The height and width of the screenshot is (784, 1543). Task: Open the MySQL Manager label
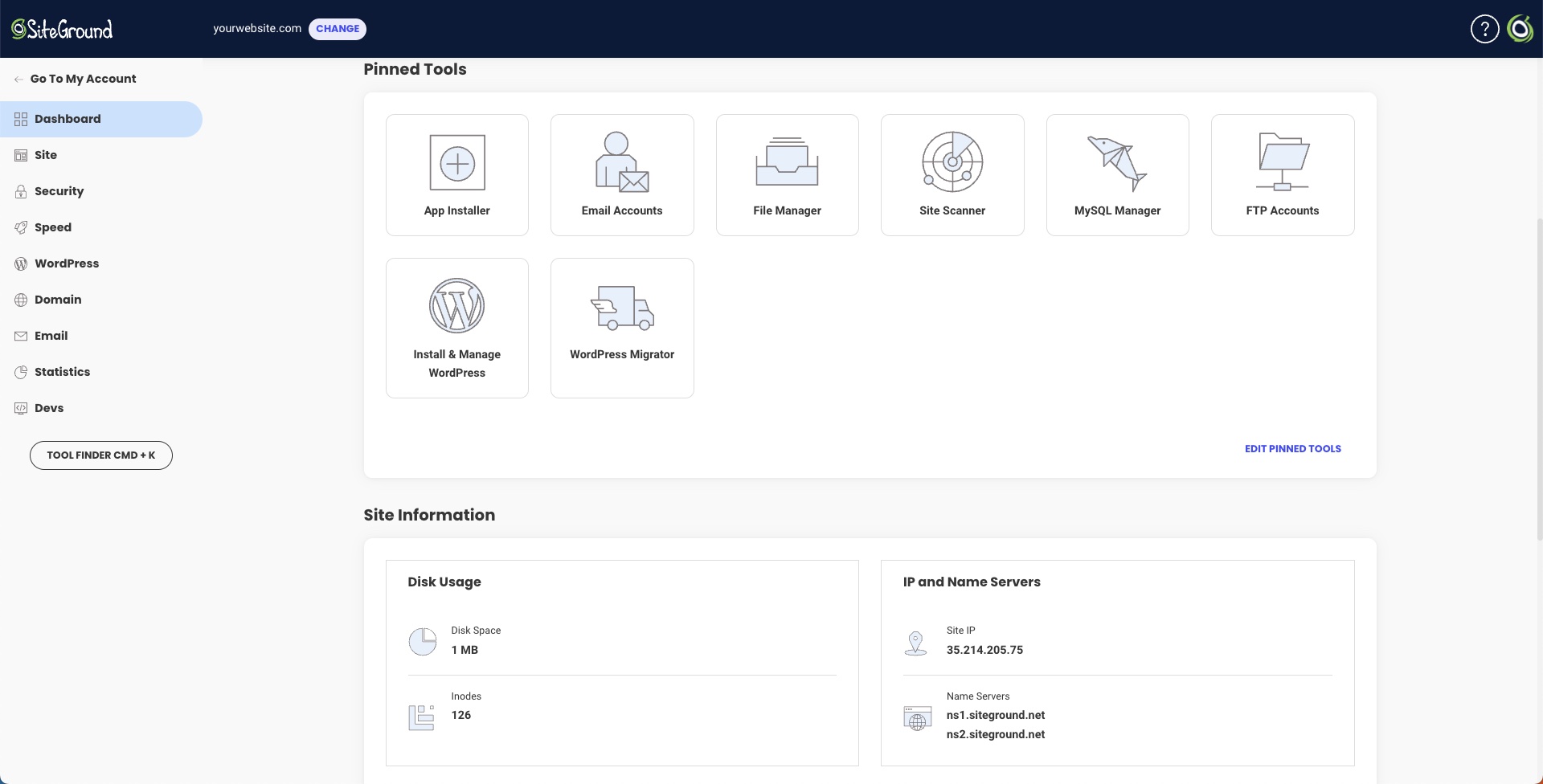point(1117,210)
